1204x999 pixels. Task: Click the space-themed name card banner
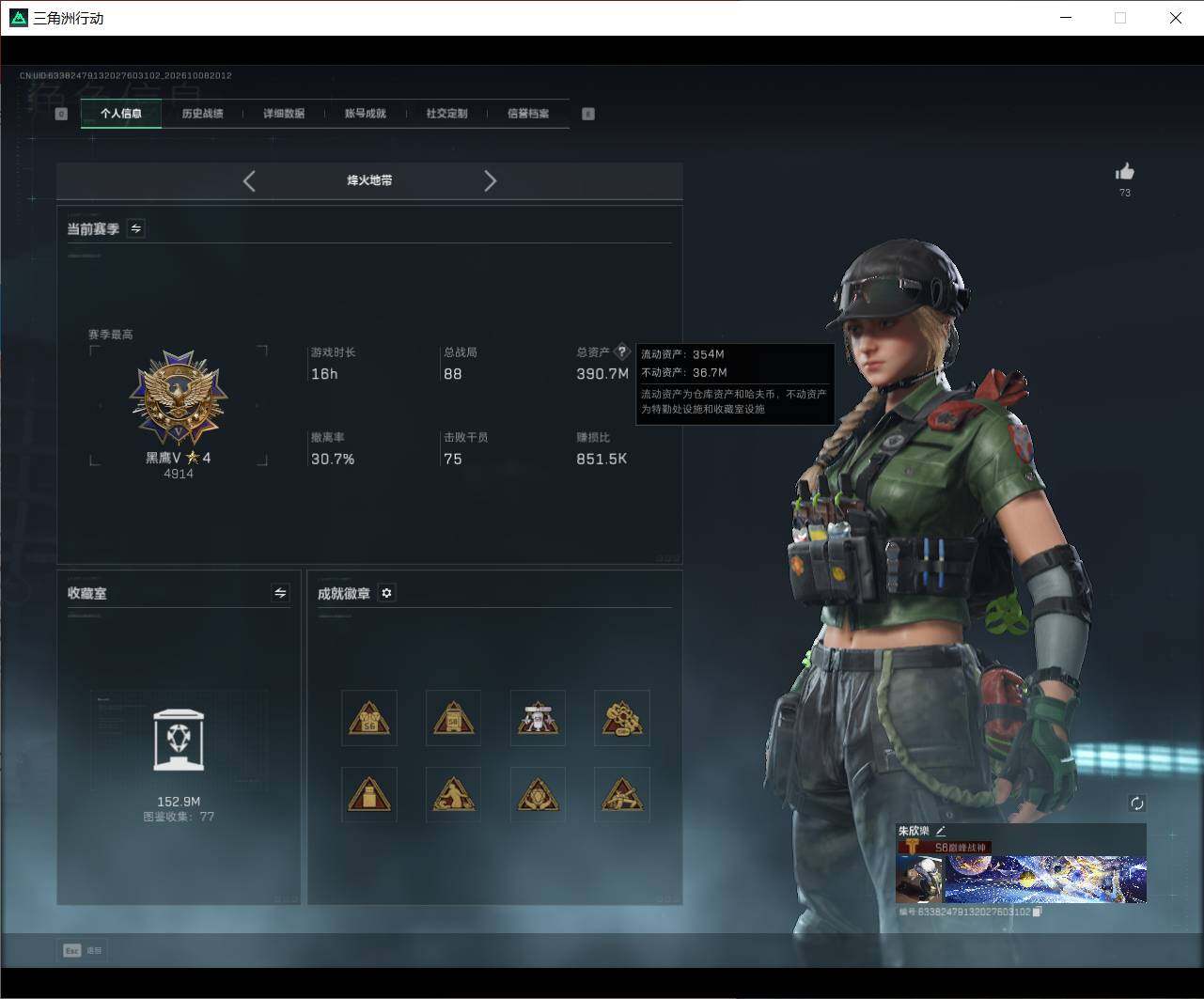coord(1045,880)
